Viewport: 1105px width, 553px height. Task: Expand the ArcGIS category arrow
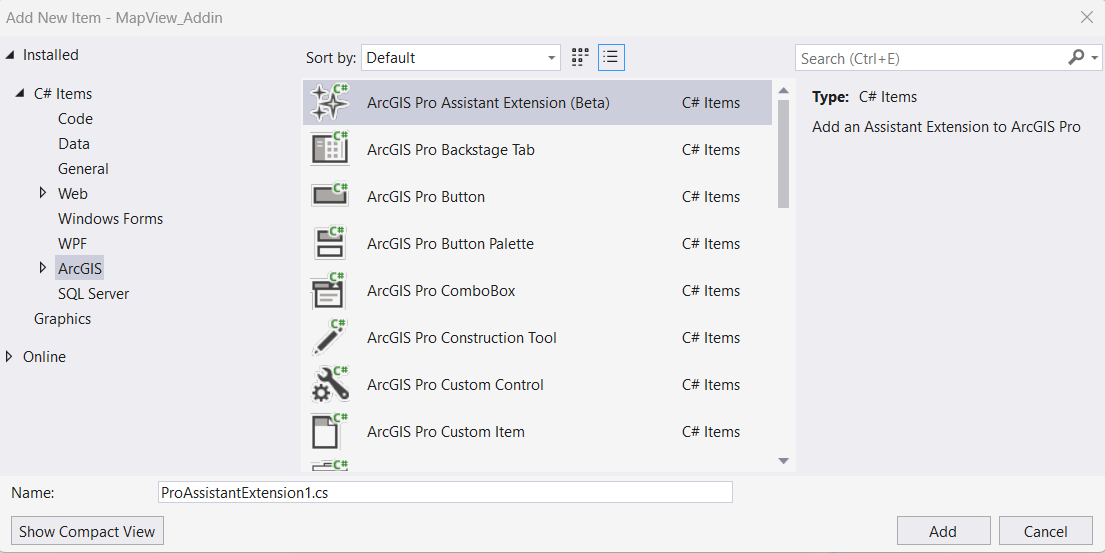coord(43,268)
